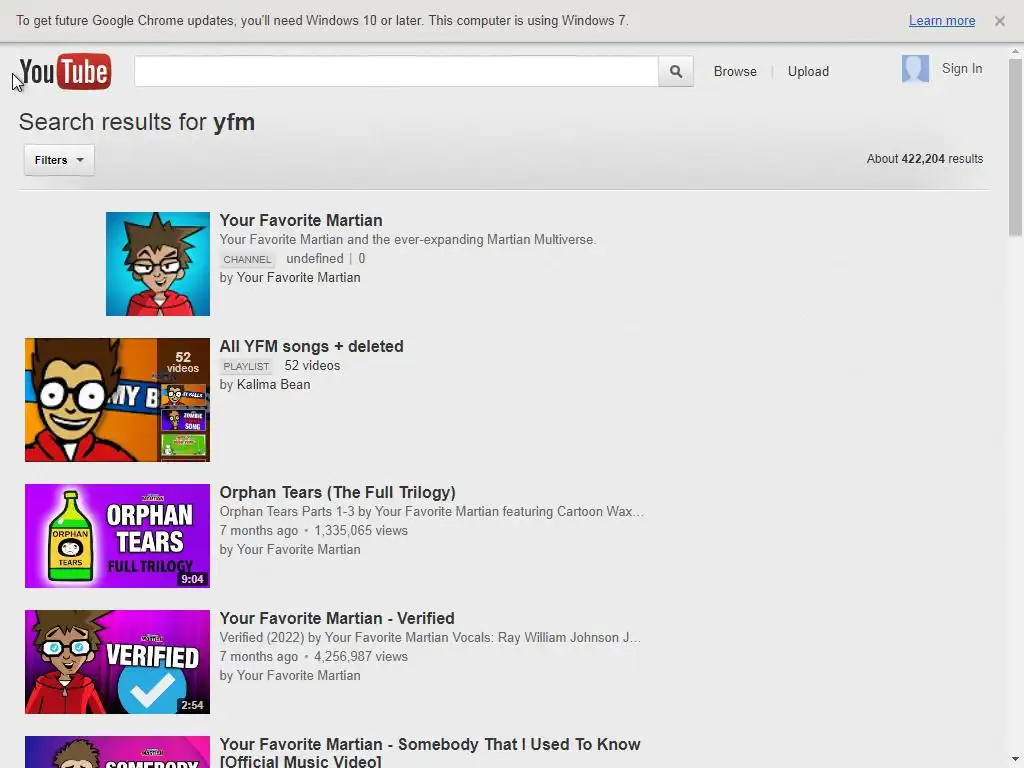The image size is (1024, 768).
Task: Click the Martian Multiverse channel description
Action: [x=408, y=240]
